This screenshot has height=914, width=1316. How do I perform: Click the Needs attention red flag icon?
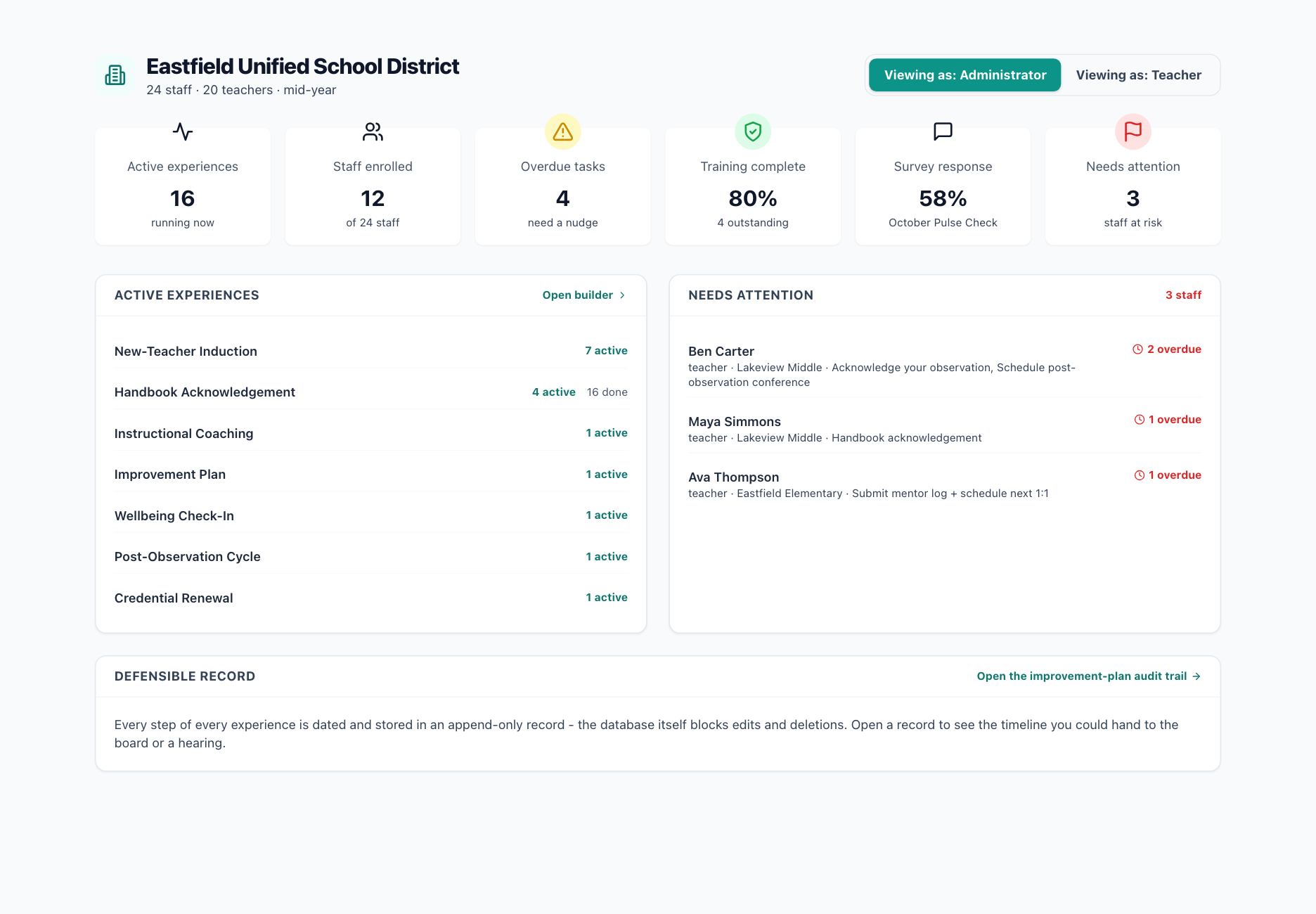tap(1133, 131)
